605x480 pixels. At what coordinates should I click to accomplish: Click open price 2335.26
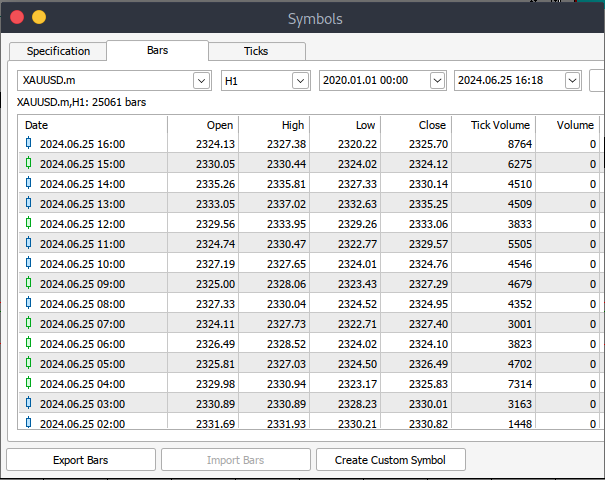215,184
